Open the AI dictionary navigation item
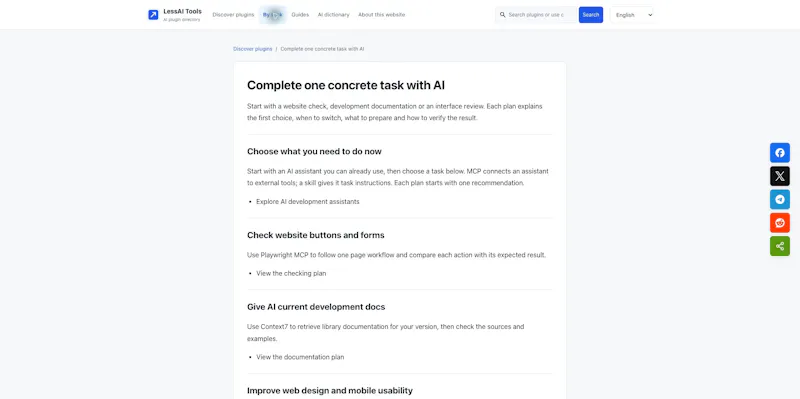Screen dimensions: 800x399 pyautogui.click(x=334, y=15)
